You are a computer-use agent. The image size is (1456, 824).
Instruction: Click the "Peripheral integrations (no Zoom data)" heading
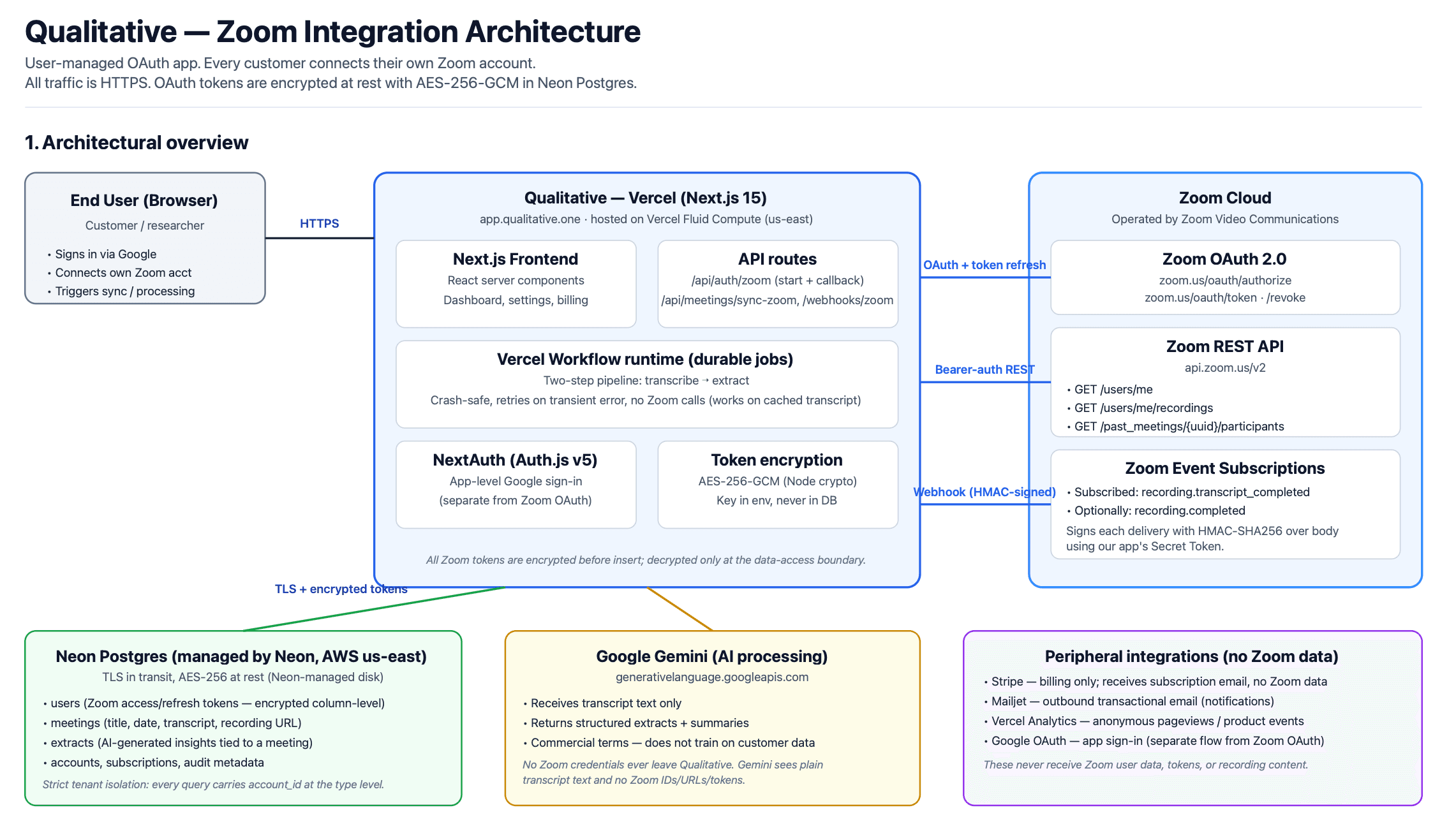(1192, 656)
